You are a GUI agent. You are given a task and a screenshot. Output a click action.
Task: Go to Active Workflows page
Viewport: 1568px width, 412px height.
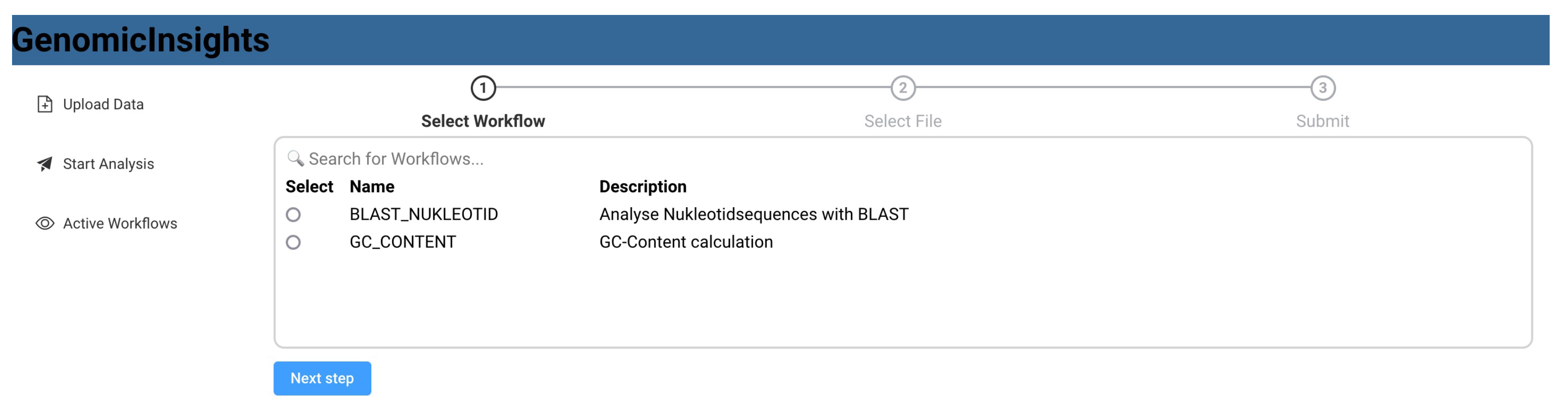pos(120,223)
